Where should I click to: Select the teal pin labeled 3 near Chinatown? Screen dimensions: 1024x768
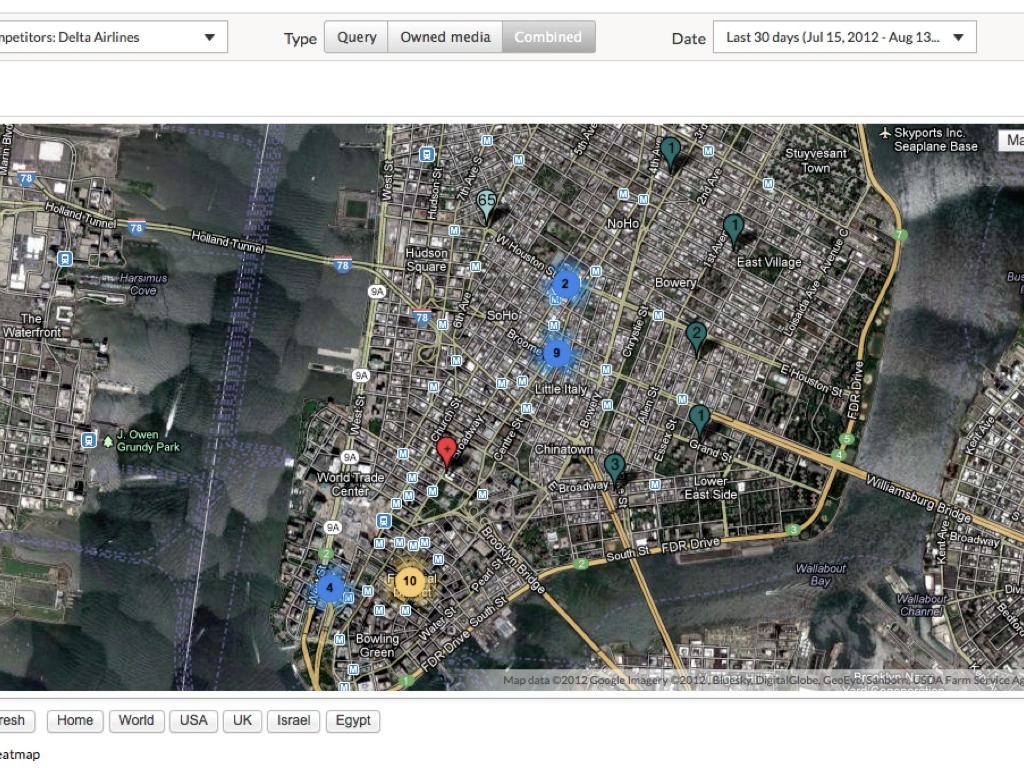click(615, 466)
